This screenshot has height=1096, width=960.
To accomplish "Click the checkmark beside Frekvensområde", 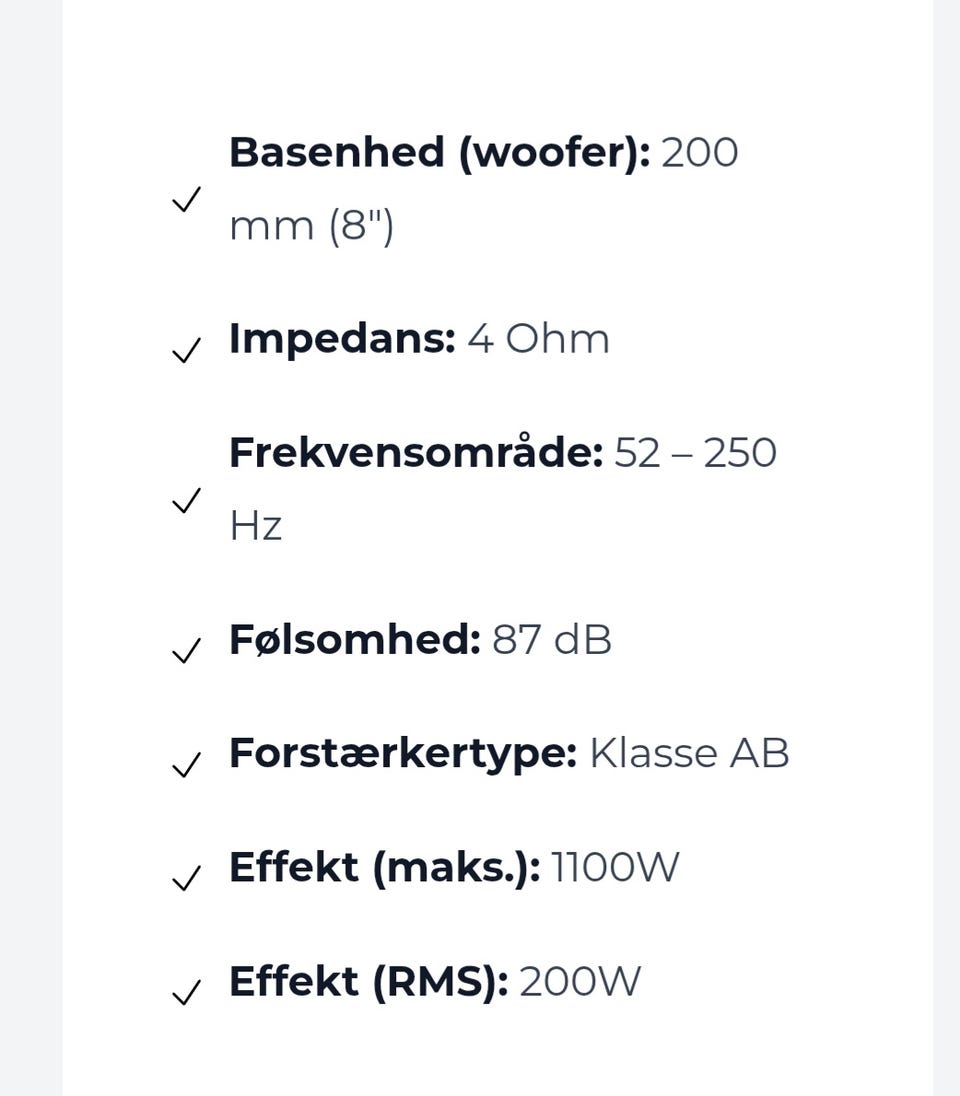I will [x=186, y=500].
